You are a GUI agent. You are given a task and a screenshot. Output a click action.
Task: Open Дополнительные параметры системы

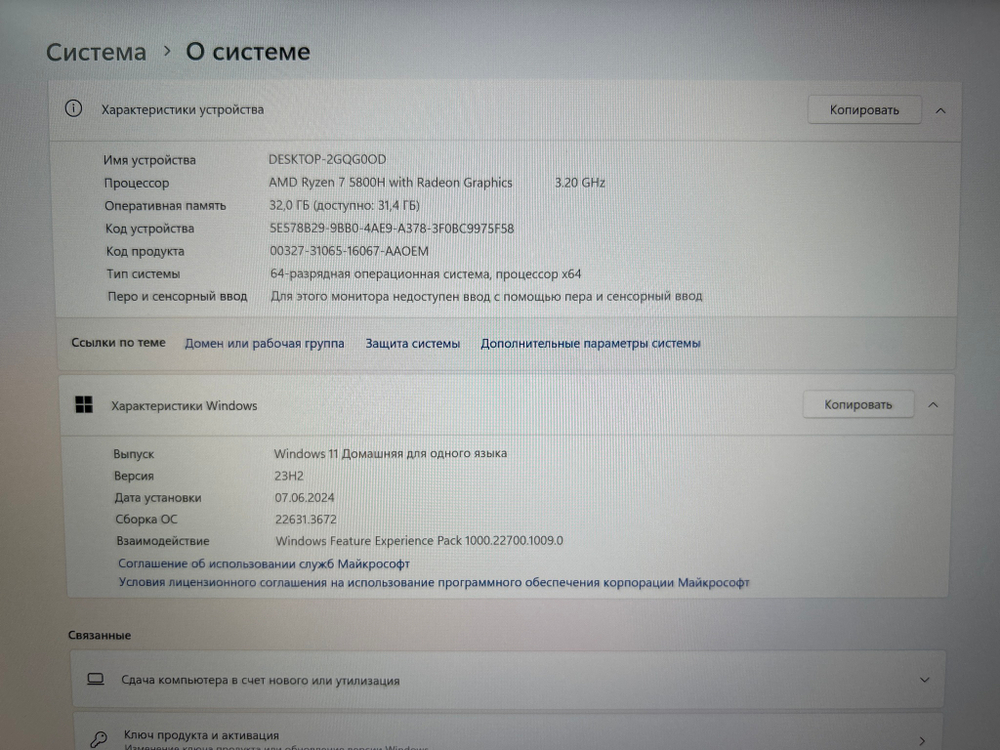(x=589, y=343)
